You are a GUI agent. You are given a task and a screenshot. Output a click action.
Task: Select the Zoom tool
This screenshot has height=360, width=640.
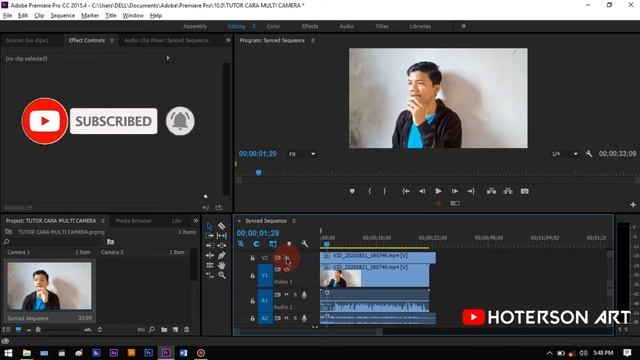pyautogui.click(x=222, y=276)
